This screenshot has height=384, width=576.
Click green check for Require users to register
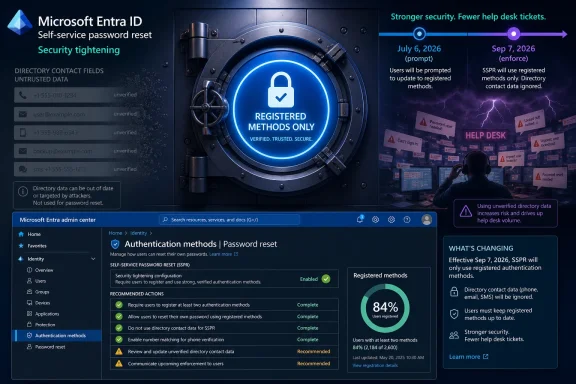[x=119, y=305]
